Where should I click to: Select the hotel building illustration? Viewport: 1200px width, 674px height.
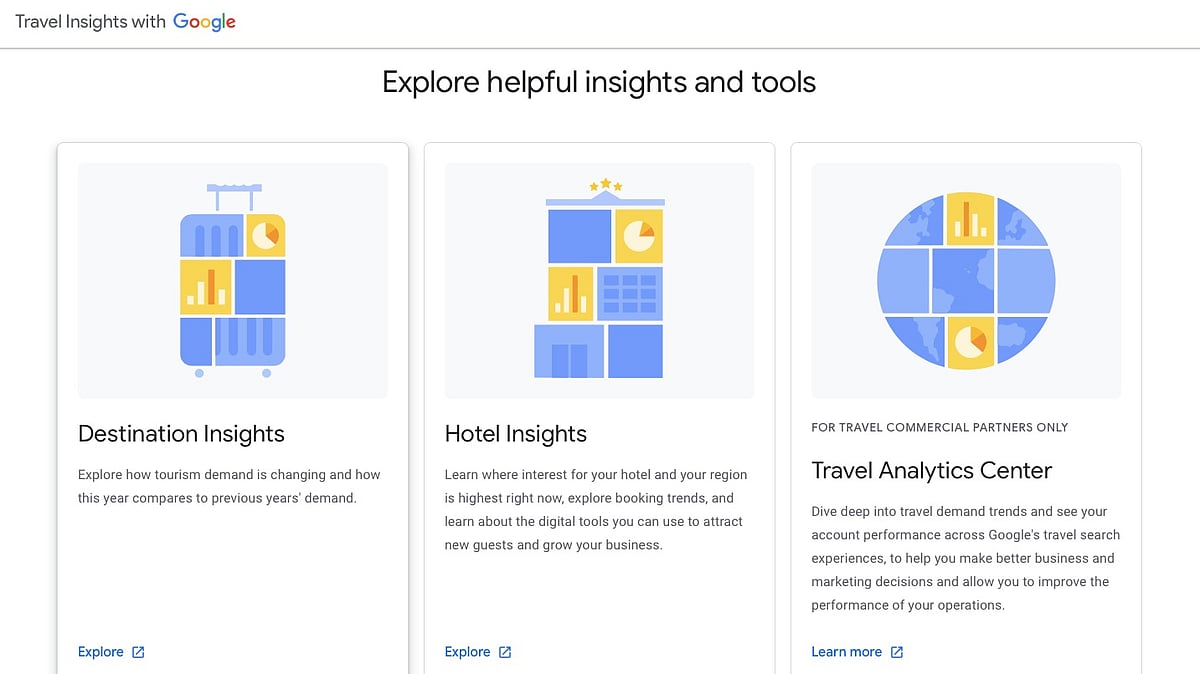(600, 285)
